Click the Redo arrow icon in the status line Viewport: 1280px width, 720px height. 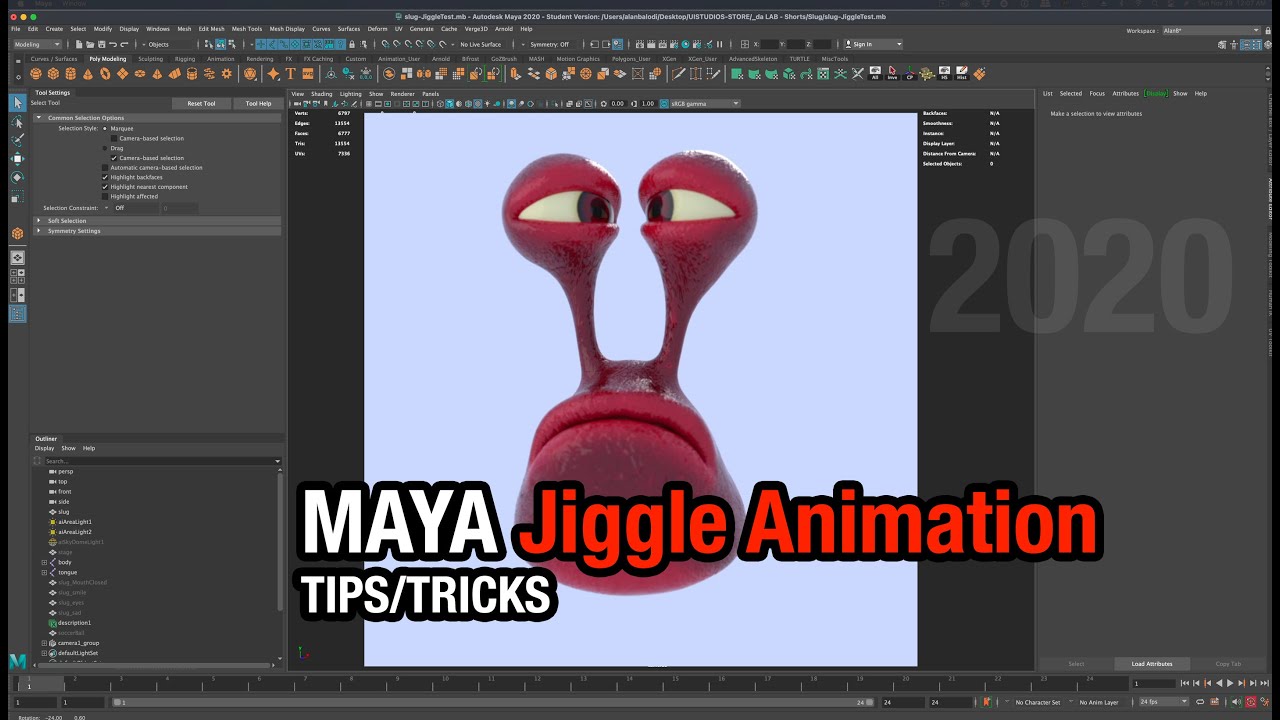click(x=124, y=44)
